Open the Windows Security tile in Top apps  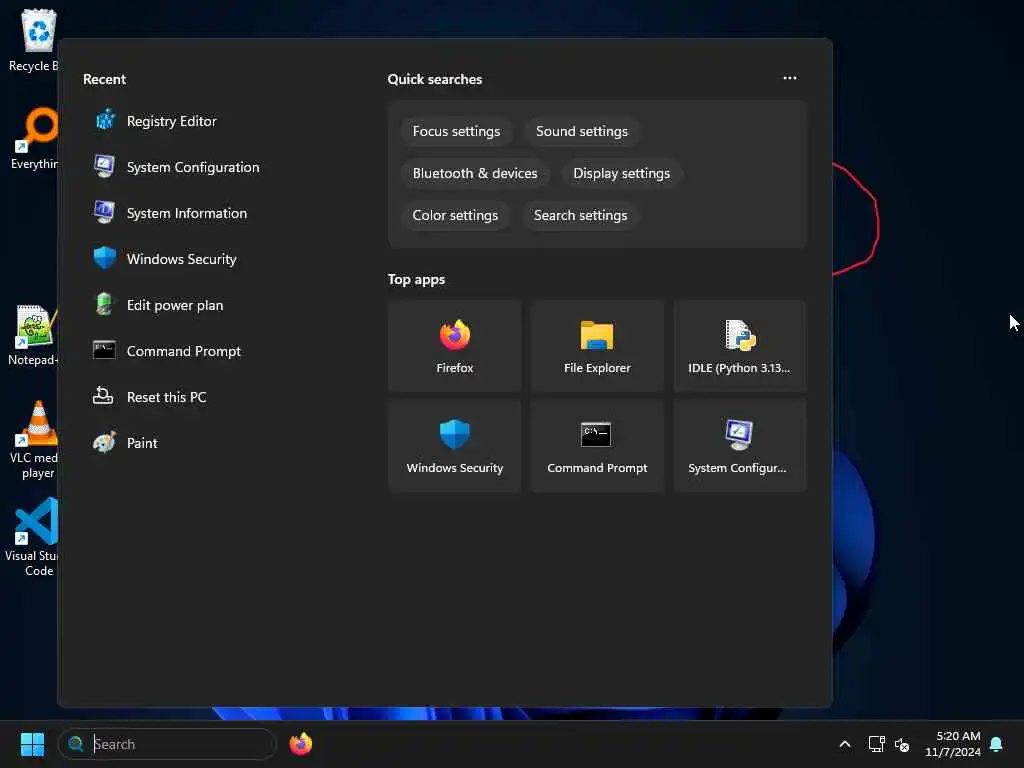pos(455,446)
